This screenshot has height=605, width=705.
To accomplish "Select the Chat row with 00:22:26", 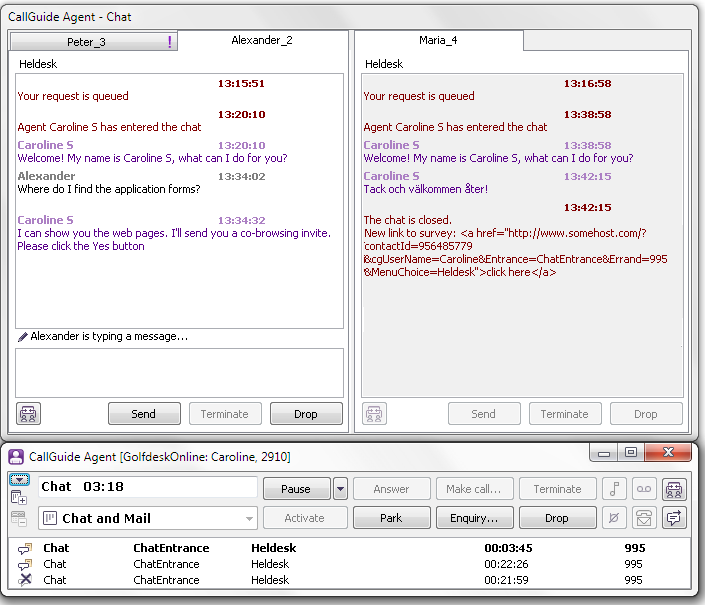I will pyautogui.click(x=349, y=564).
